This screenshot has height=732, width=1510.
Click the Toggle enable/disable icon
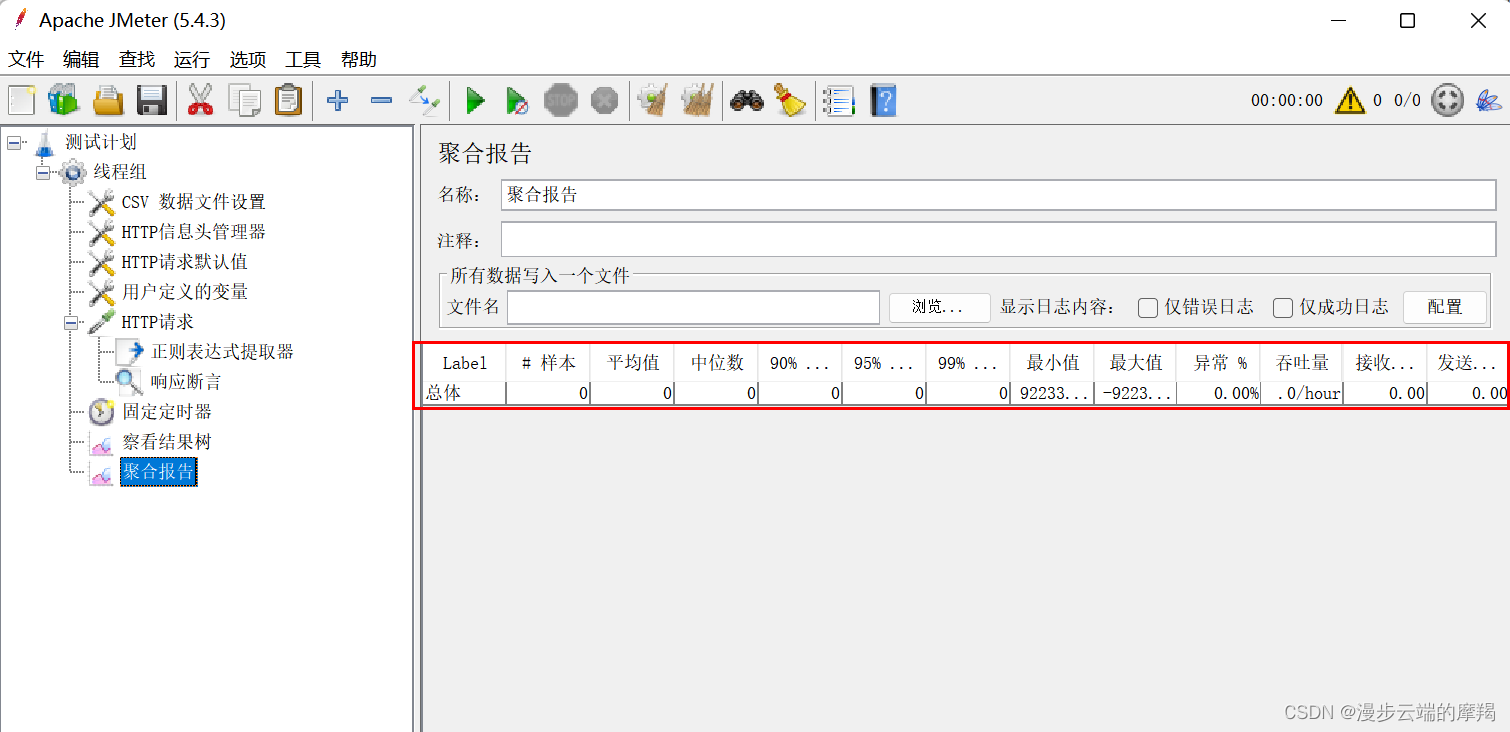point(424,100)
